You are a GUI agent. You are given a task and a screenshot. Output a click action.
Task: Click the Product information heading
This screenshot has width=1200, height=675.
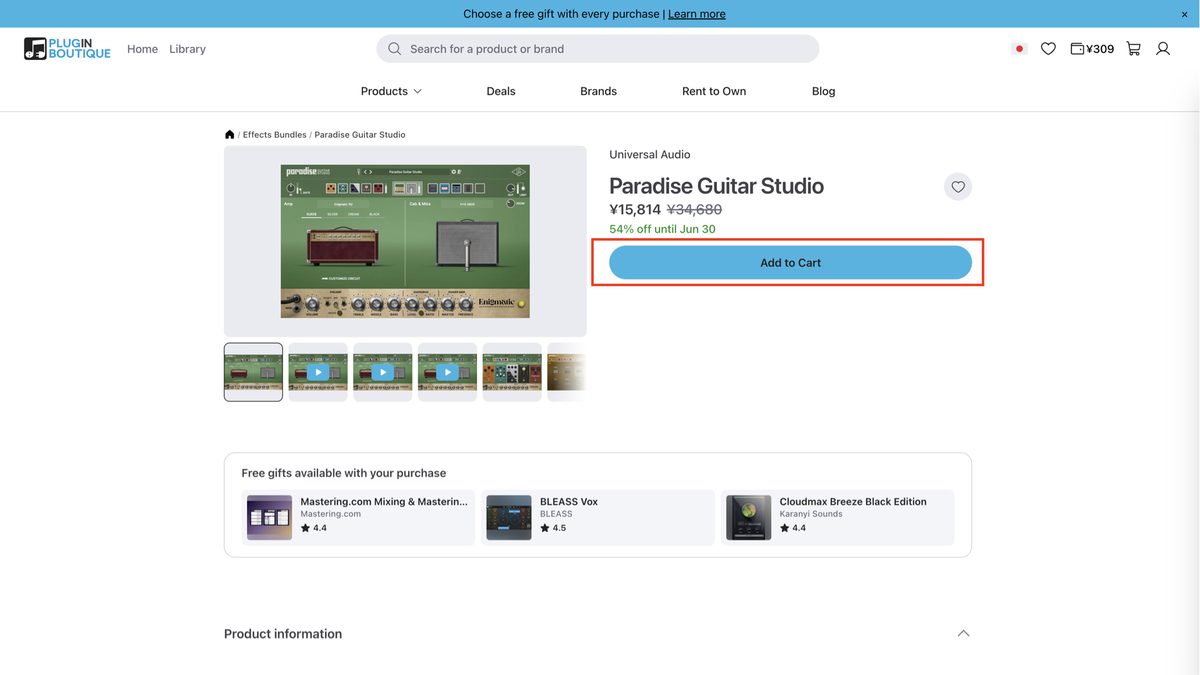(x=283, y=634)
